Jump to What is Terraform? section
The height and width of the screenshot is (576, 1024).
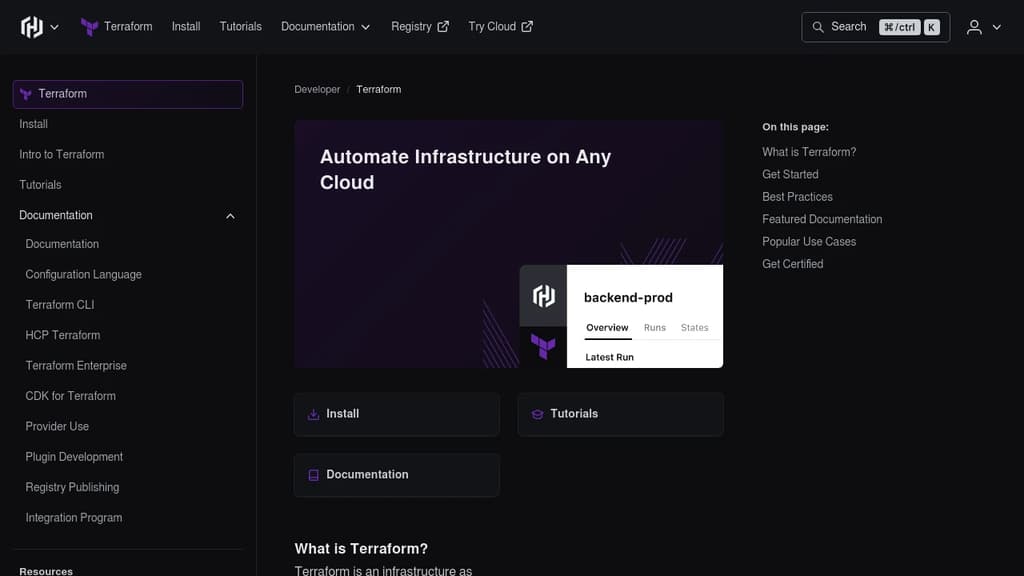click(x=808, y=152)
